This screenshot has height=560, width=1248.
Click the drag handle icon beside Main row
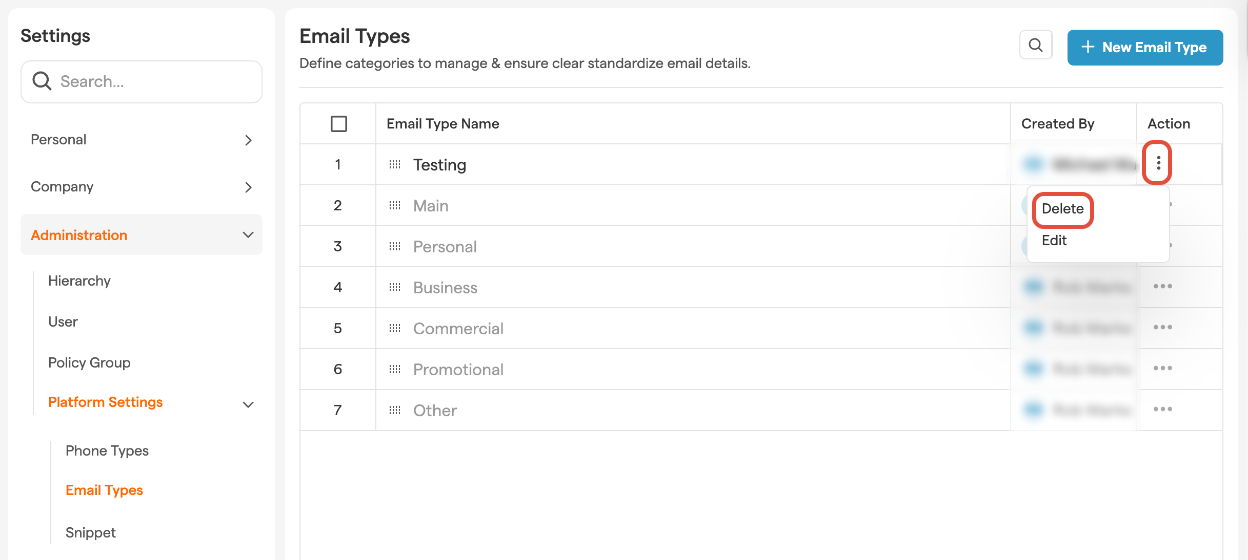coord(395,206)
